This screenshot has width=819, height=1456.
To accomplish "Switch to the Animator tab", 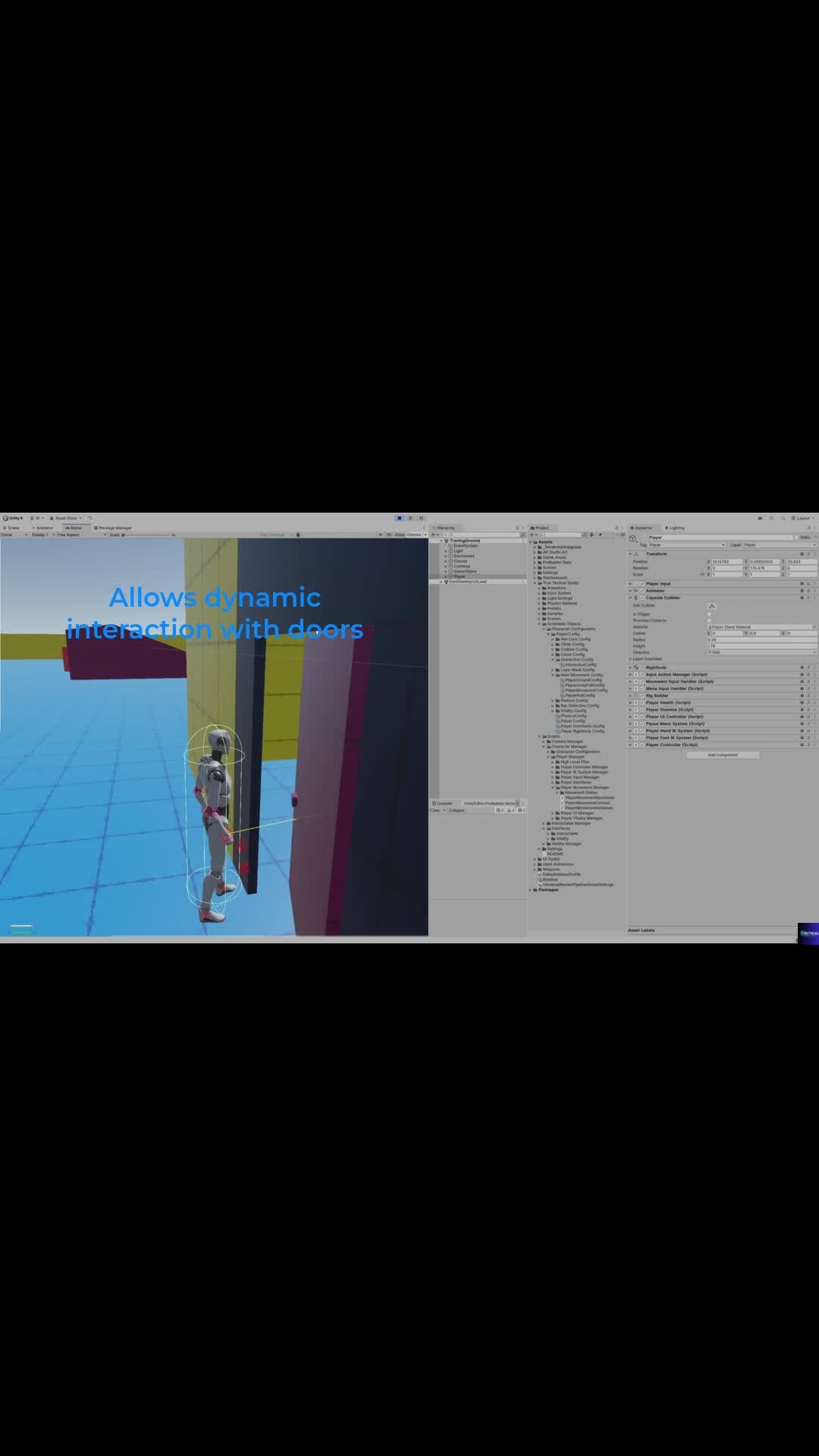I will click(42, 528).
